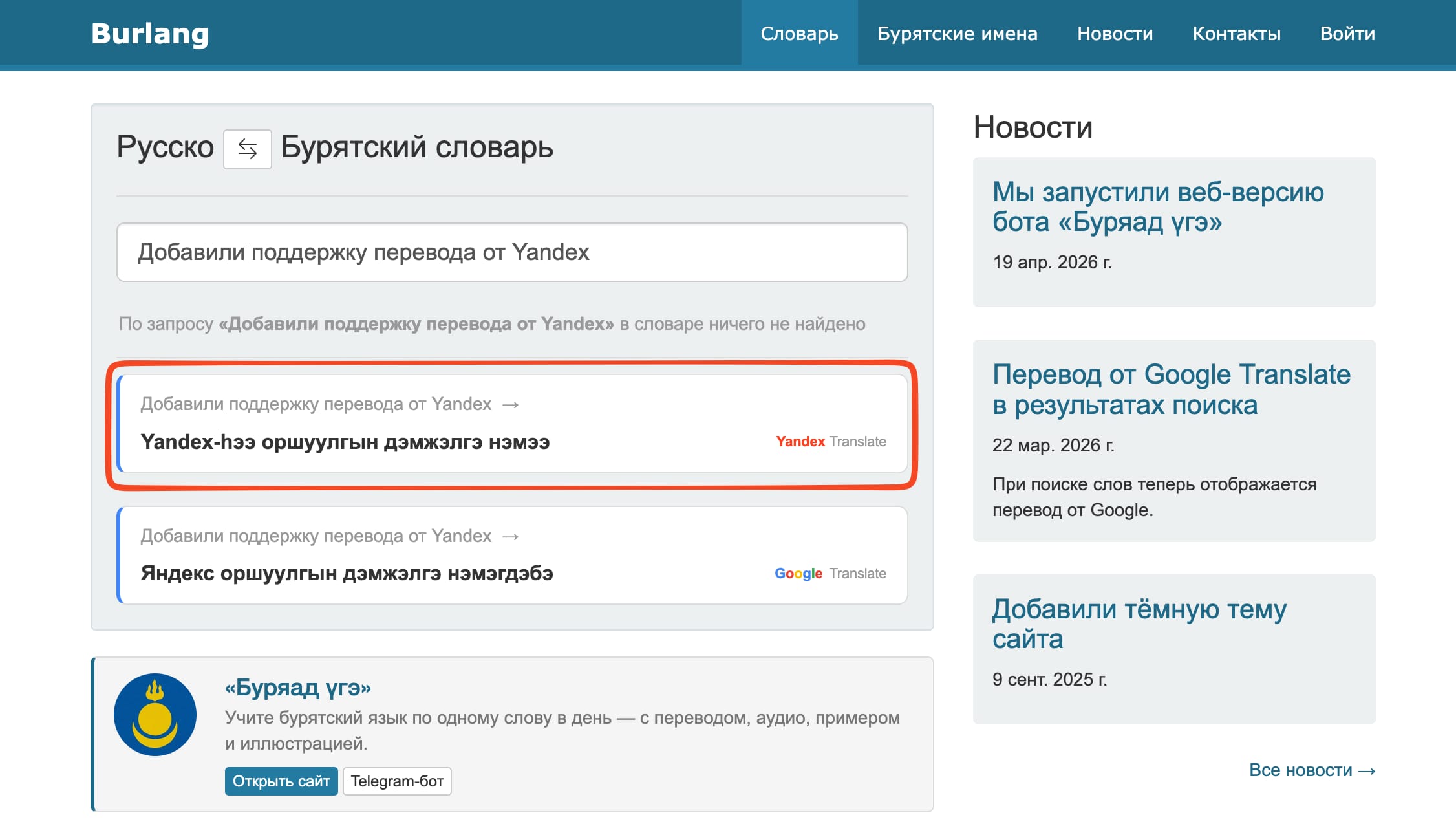1456x835 pixels.
Task: Click the Burlang site logo
Action: 150,34
